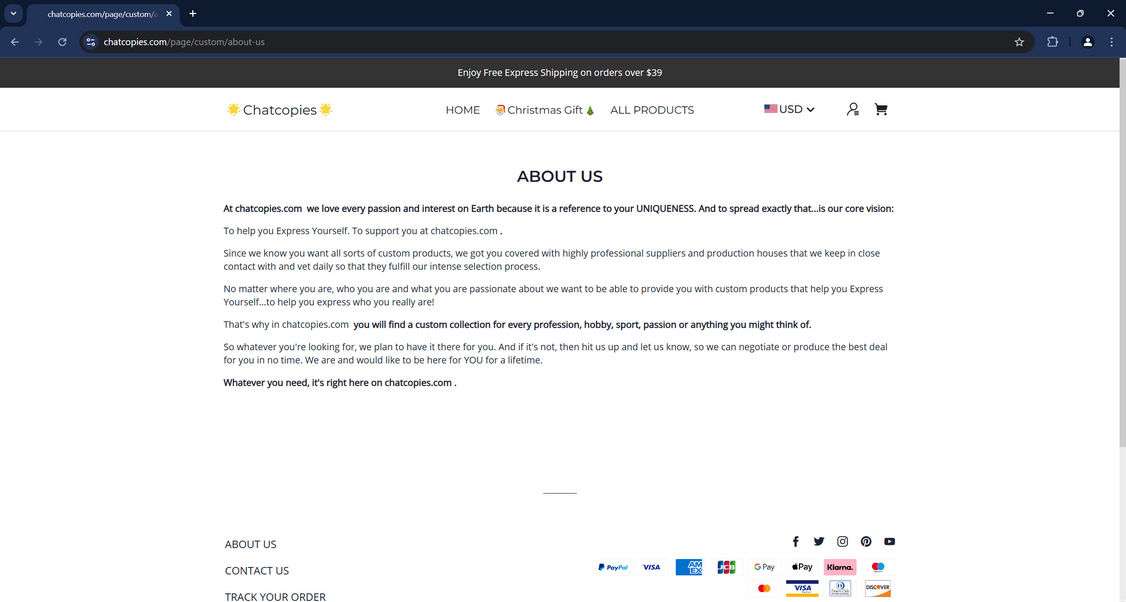Click the 'Whatever you need' closing line

click(x=340, y=383)
